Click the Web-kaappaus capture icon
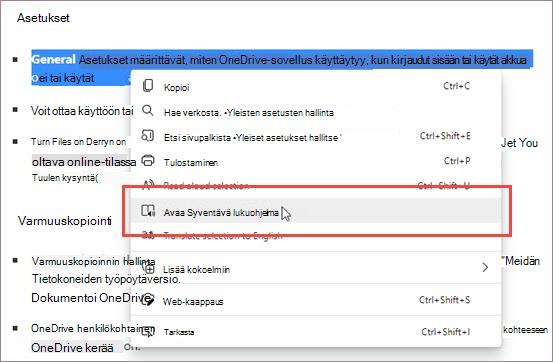The width and height of the screenshot is (553, 362). [x=148, y=300]
